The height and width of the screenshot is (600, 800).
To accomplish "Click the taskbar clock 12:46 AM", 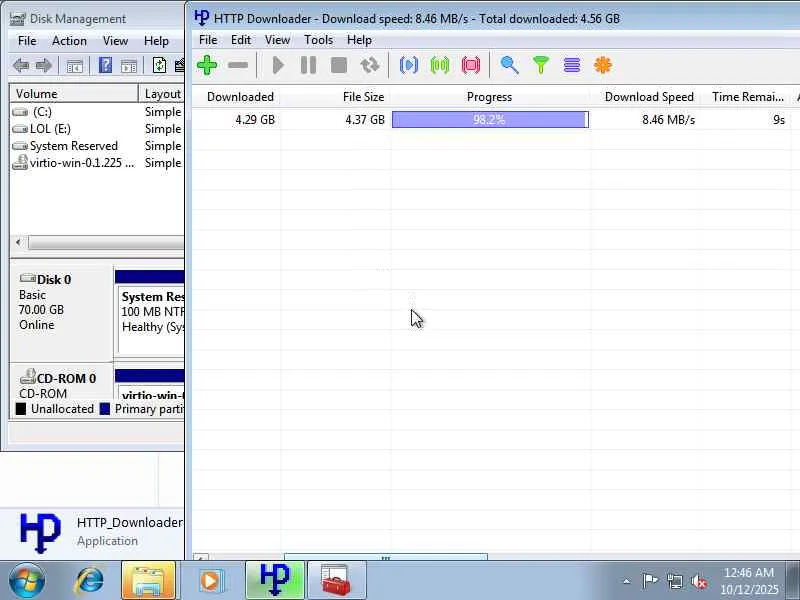I will pyautogui.click(x=749, y=581).
